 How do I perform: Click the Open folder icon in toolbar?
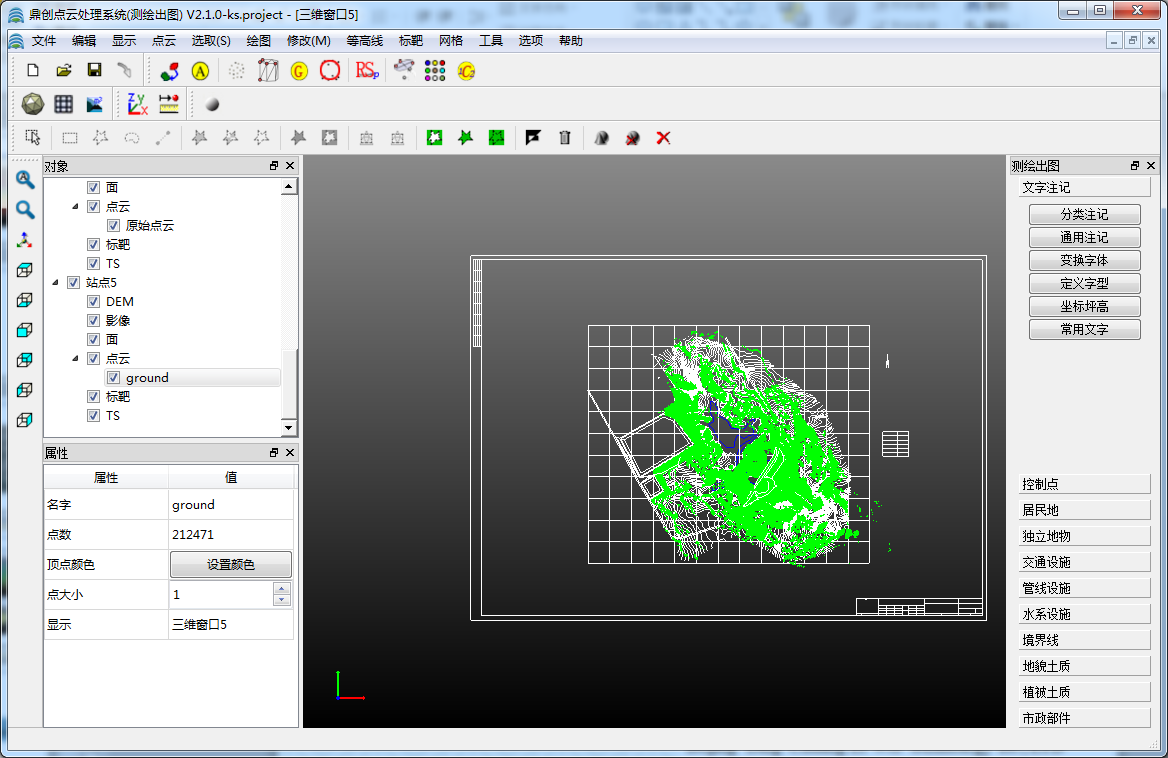(63, 70)
